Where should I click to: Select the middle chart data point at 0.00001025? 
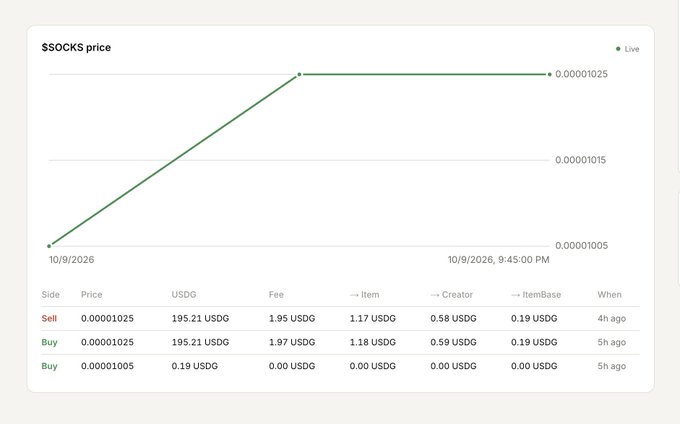coord(299,75)
